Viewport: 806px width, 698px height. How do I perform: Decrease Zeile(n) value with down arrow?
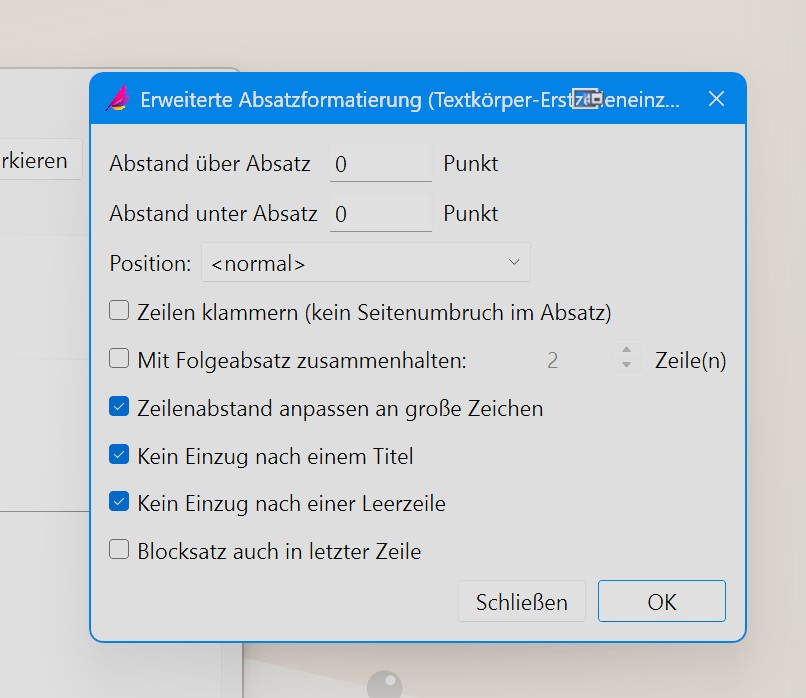pos(626,364)
